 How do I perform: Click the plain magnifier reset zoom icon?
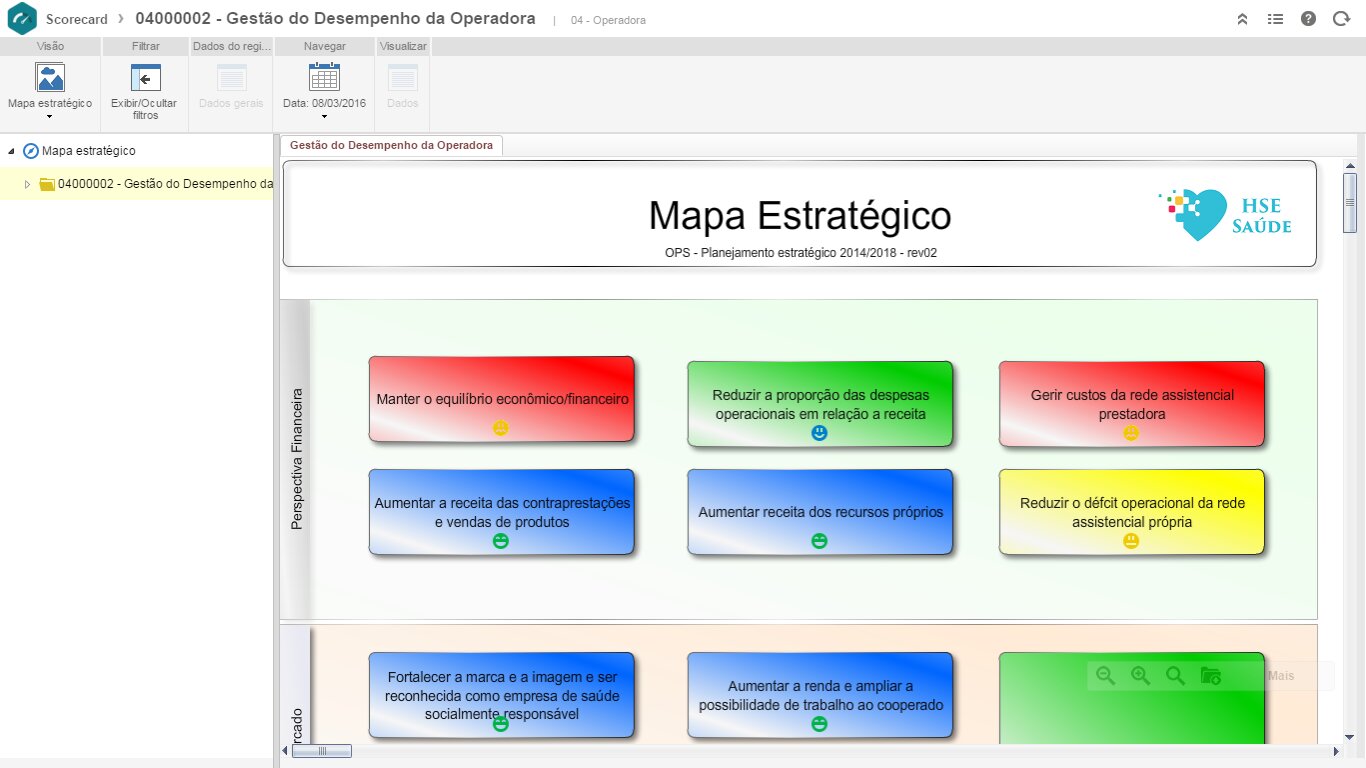(x=1175, y=676)
